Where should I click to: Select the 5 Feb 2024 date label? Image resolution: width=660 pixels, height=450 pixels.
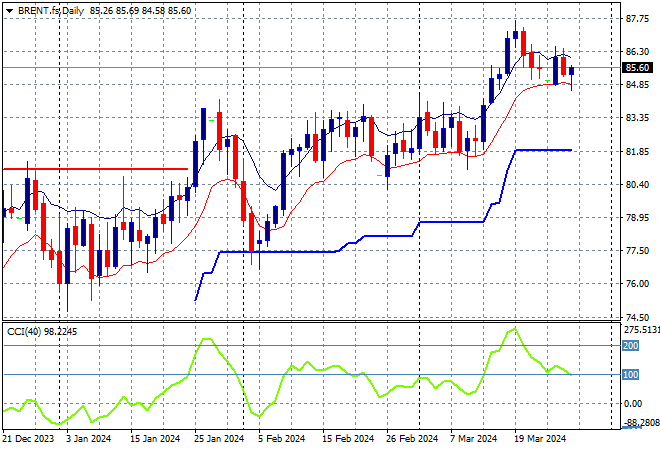pos(281,439)
